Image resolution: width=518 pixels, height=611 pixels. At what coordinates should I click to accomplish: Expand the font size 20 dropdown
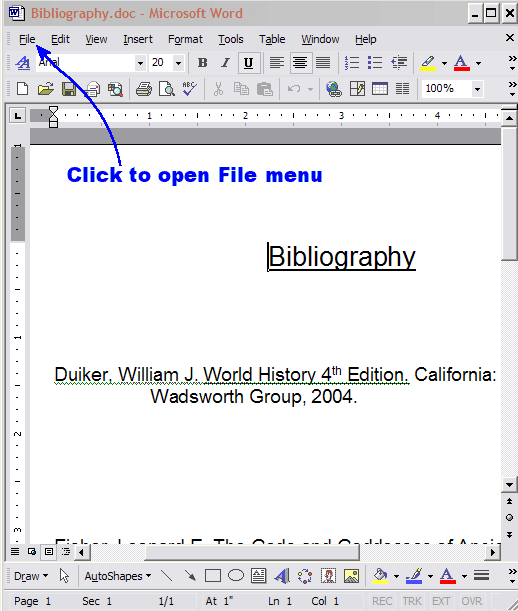tap(178, 63)
